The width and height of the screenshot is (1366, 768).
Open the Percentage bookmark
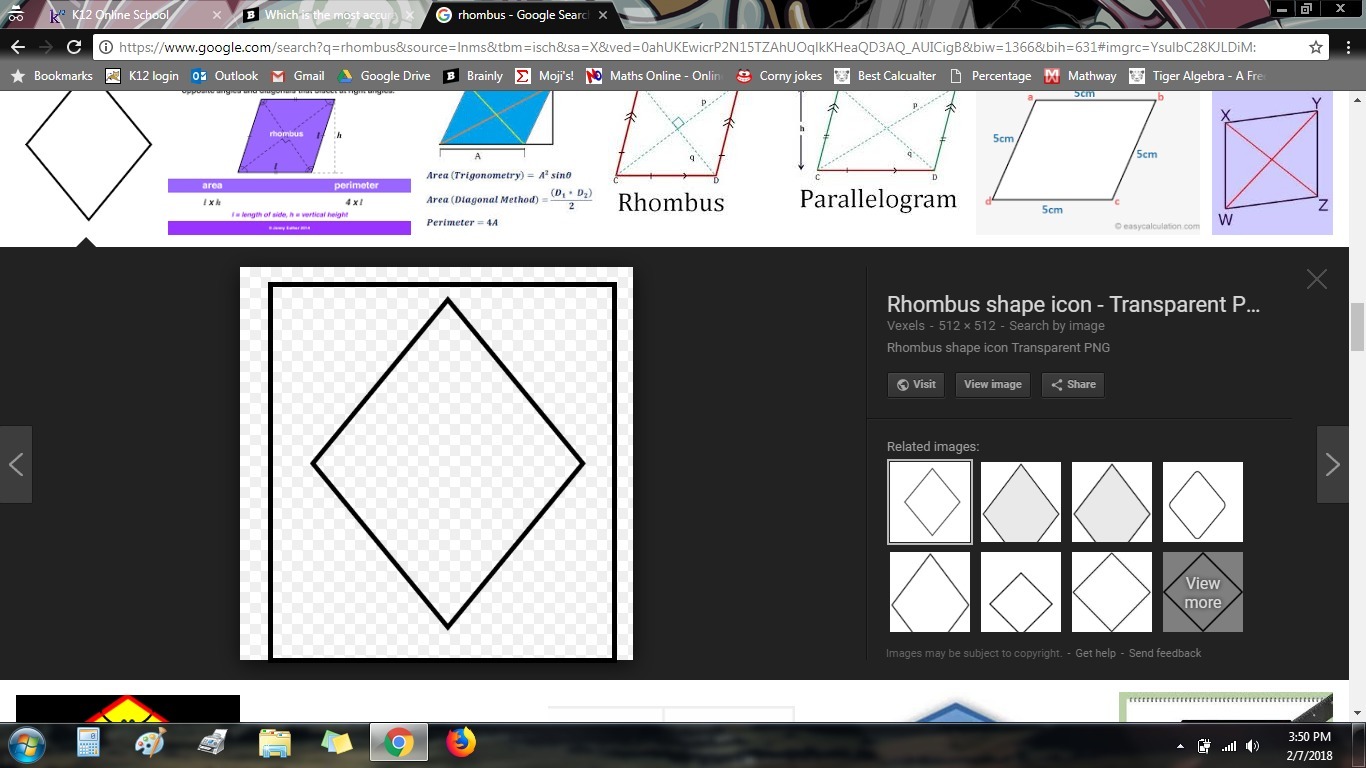(990, 76)
